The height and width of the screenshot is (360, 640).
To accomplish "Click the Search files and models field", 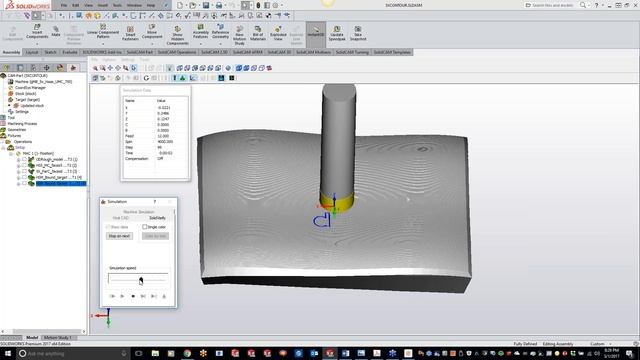I will point(552,5).
